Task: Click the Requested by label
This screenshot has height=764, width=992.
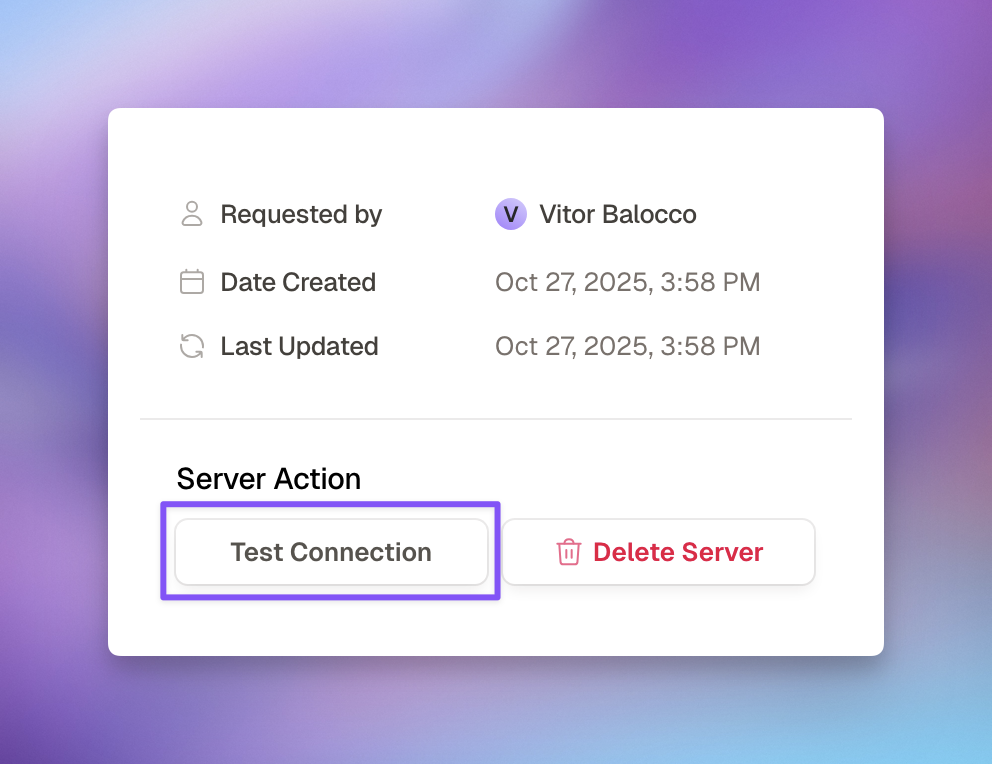Action: [x=300, y=214]
